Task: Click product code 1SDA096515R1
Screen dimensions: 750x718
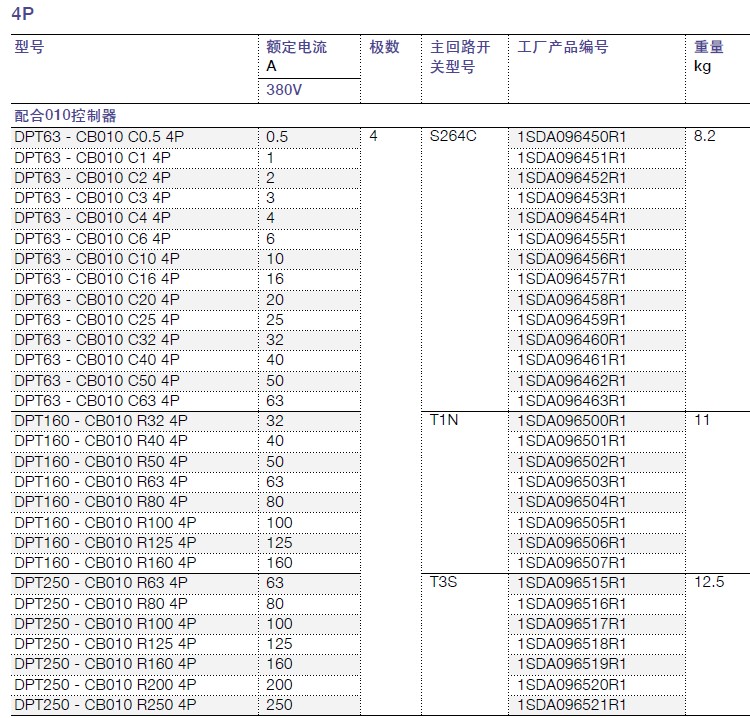Action: point(572,583)
